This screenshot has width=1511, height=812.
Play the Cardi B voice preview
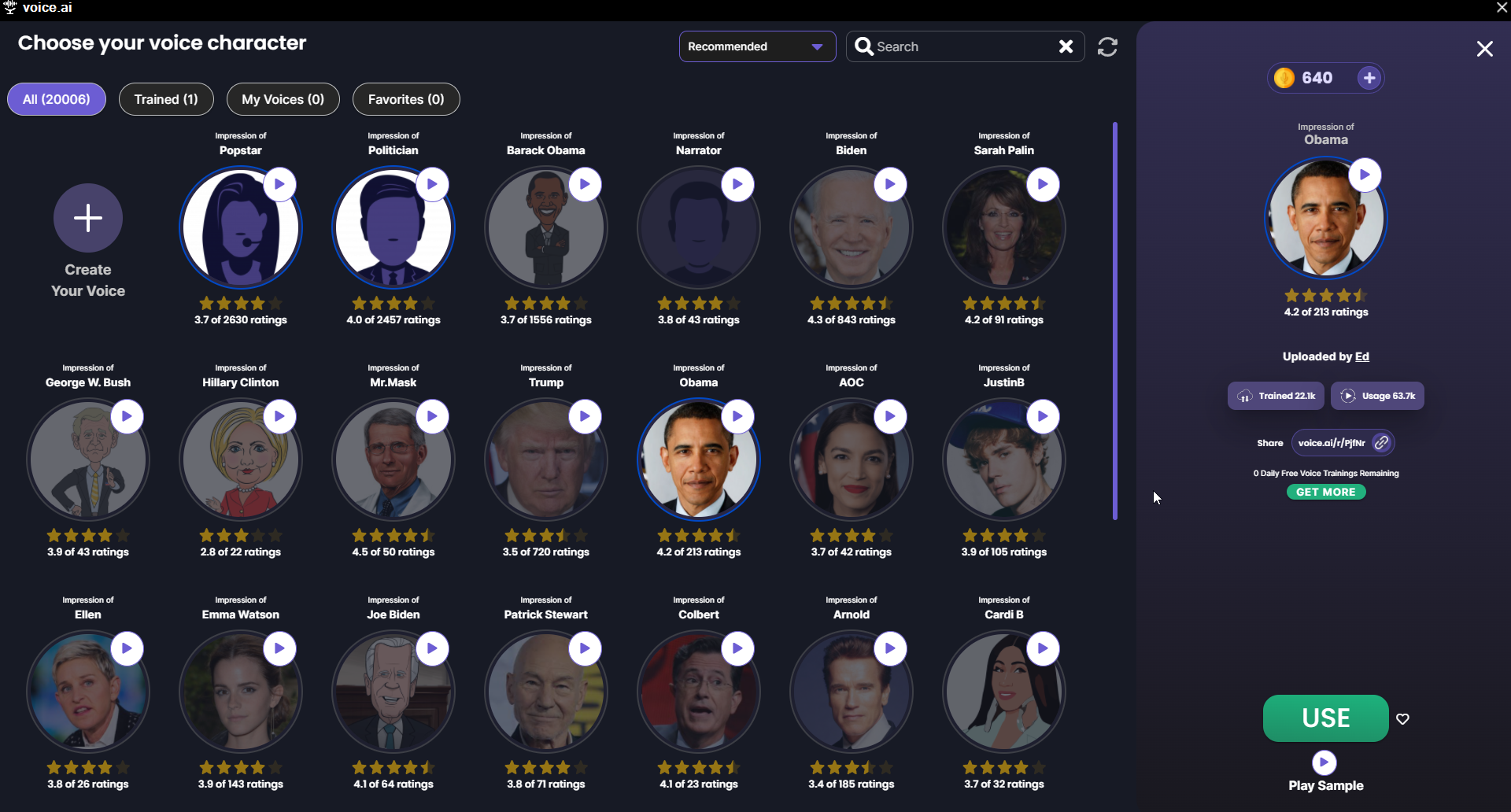click(1043, 649)
